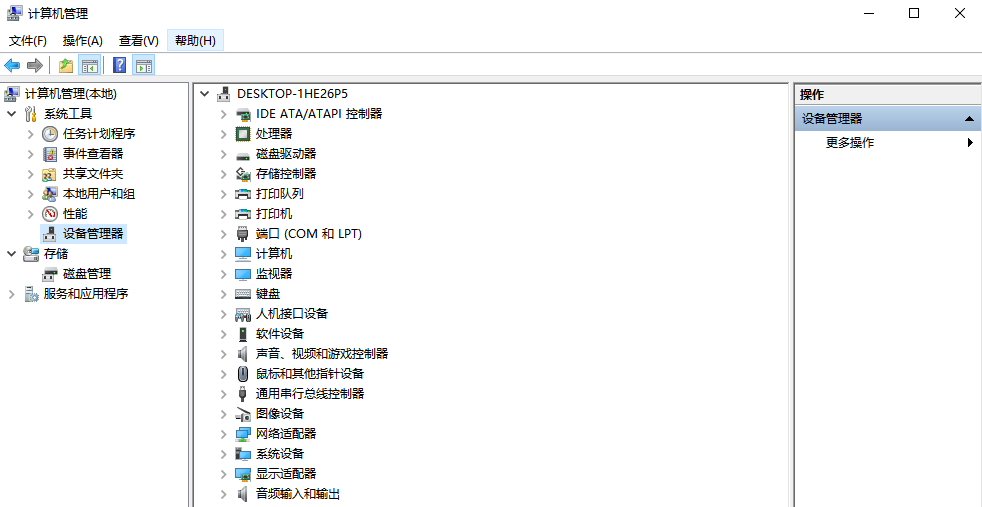Click the blue Help question mark icon

119,66
